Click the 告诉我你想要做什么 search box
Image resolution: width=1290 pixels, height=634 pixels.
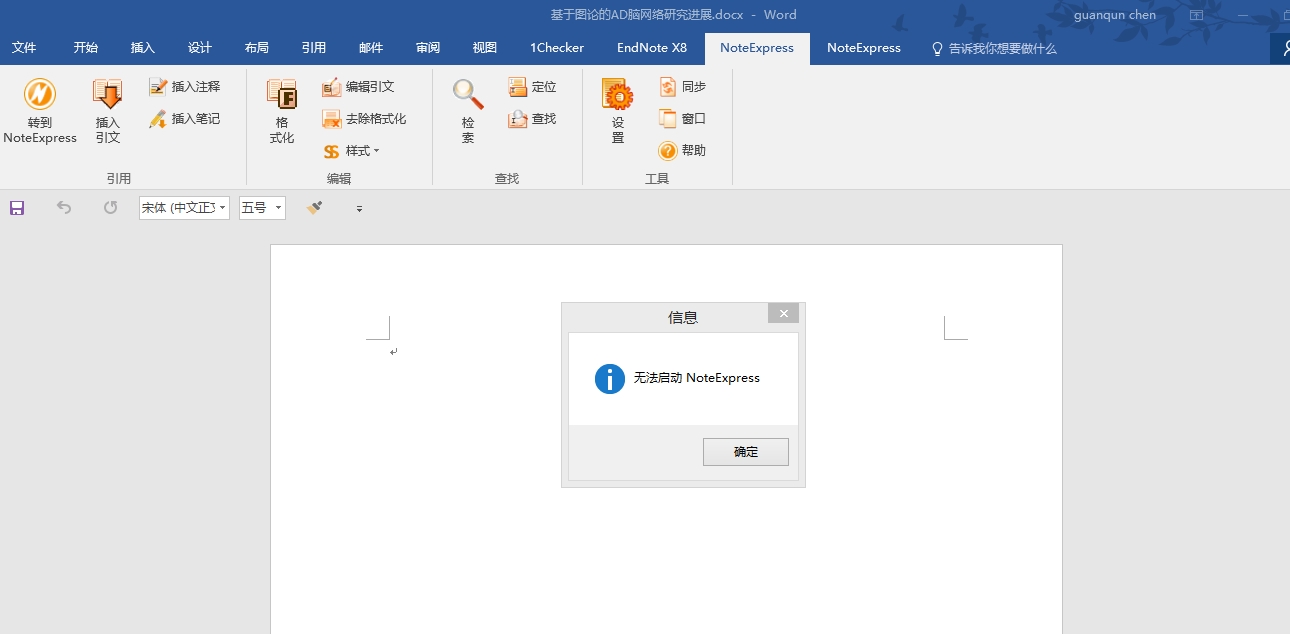pyautogui.click(x=994, y=48)
